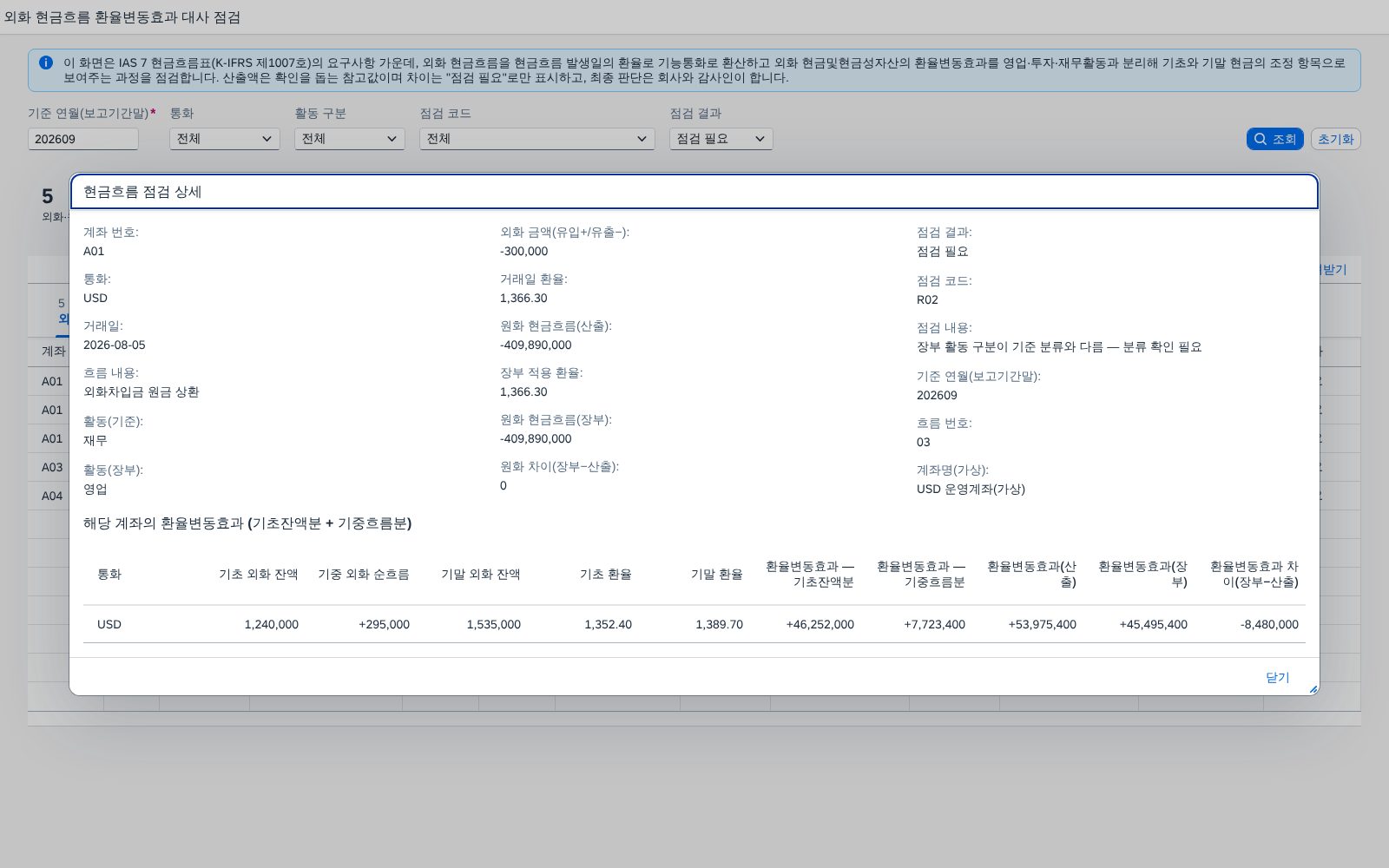Click the 기준 연월 input field 202609
The width and height of the screenshot is (1389, 868).
[x=83, y=139]
